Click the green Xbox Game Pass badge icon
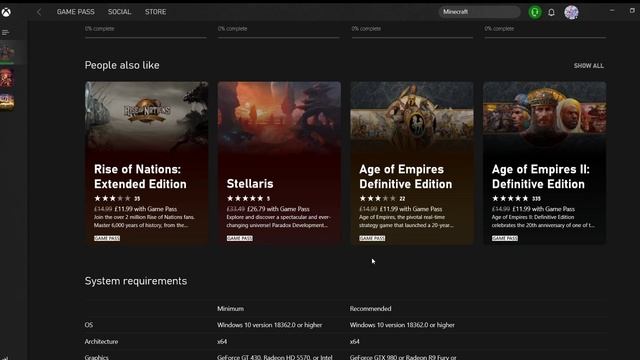640x360 pixels. (535, 12)
